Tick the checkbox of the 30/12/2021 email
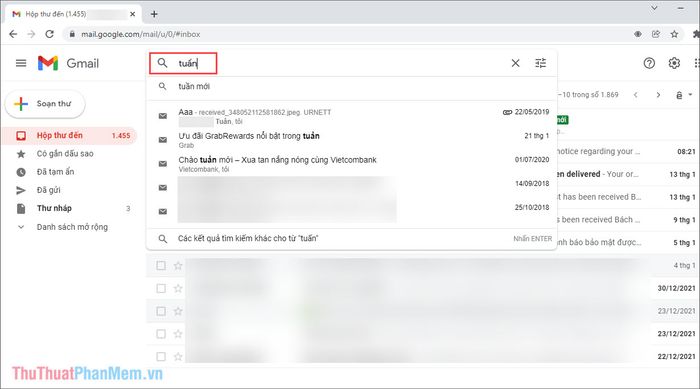The height and width of the screenshot is (389, 700). tap(161, 289)
